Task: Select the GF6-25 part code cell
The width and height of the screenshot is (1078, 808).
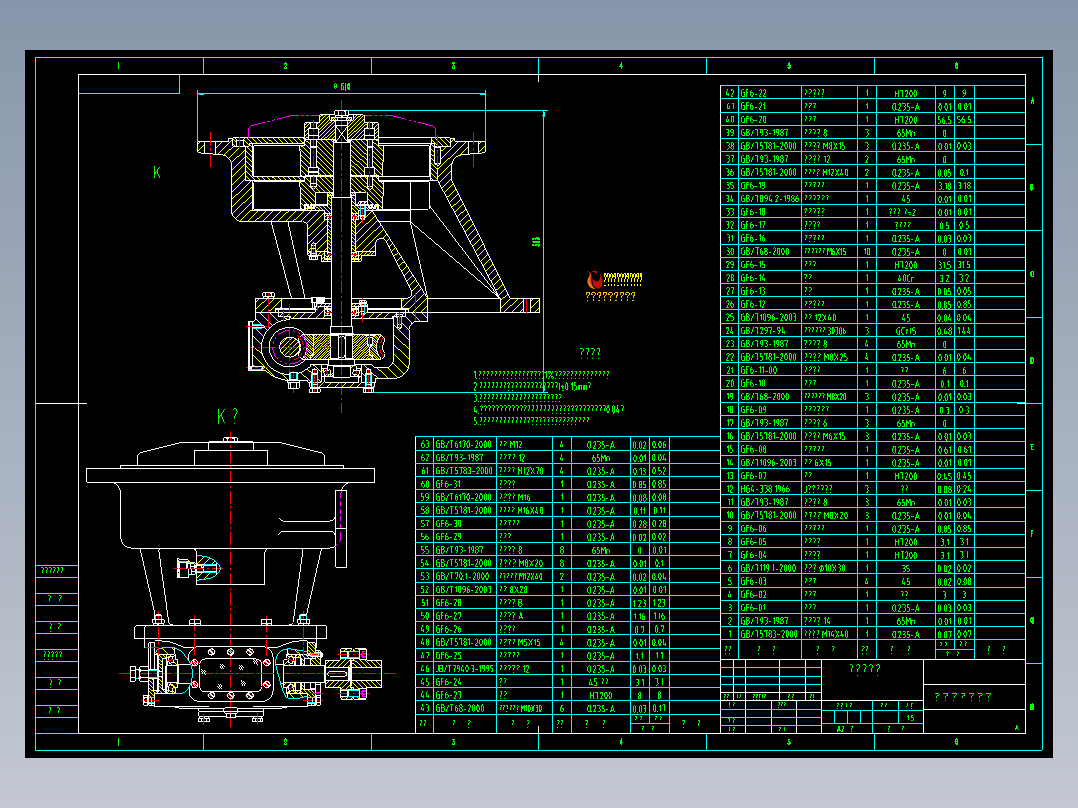Action: [464, 656]
